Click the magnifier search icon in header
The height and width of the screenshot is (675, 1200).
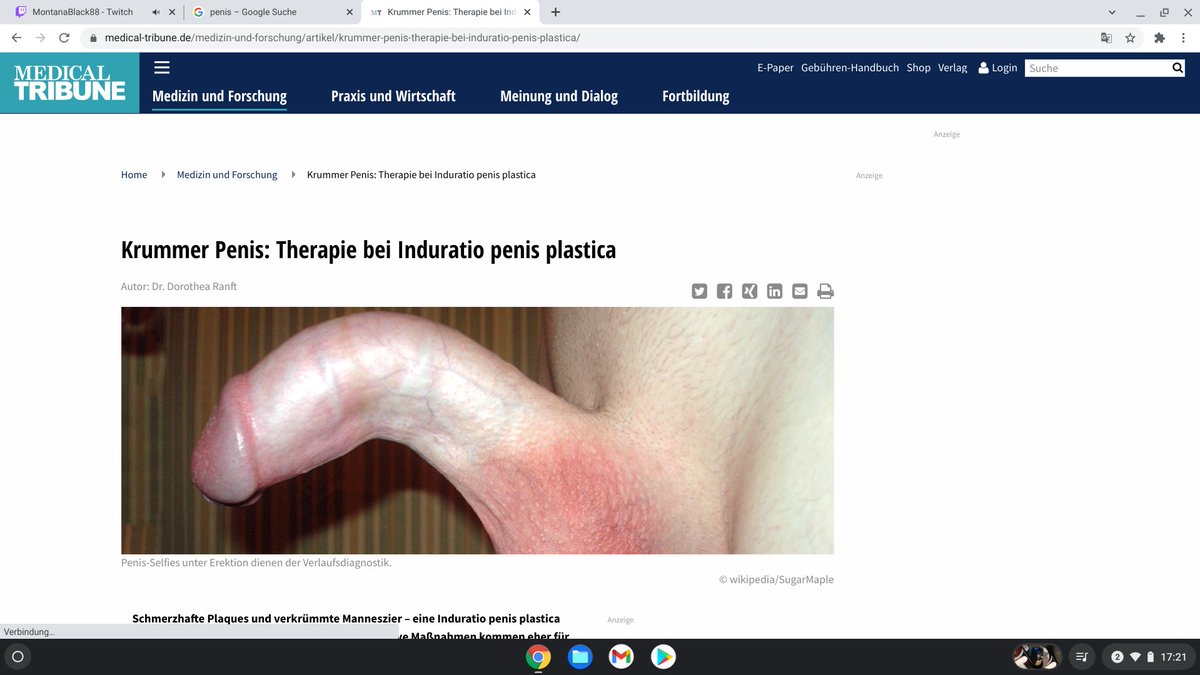(1178, 68)
